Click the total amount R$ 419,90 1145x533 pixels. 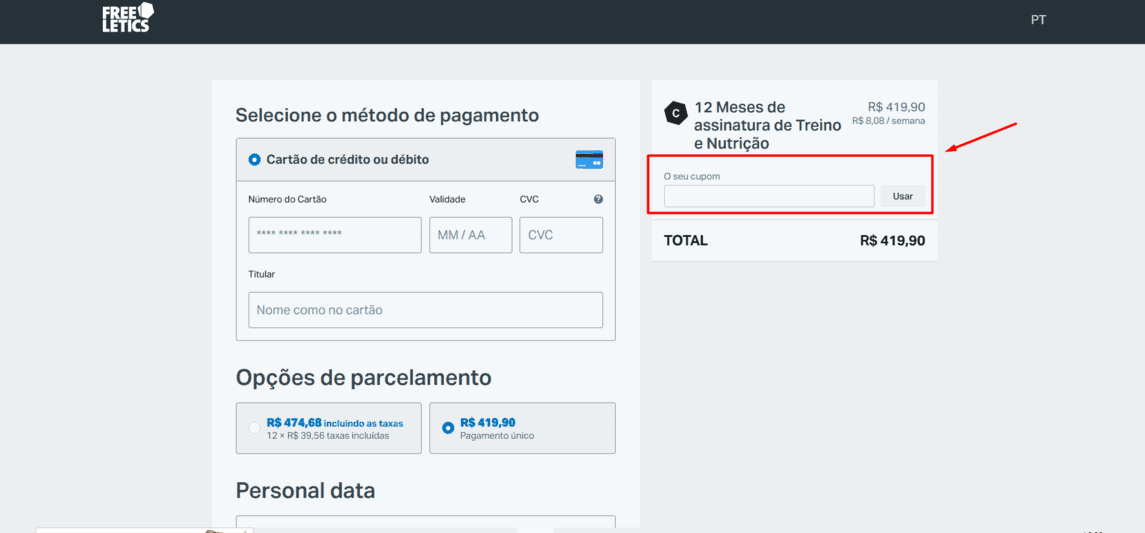(x=892, y=240)
